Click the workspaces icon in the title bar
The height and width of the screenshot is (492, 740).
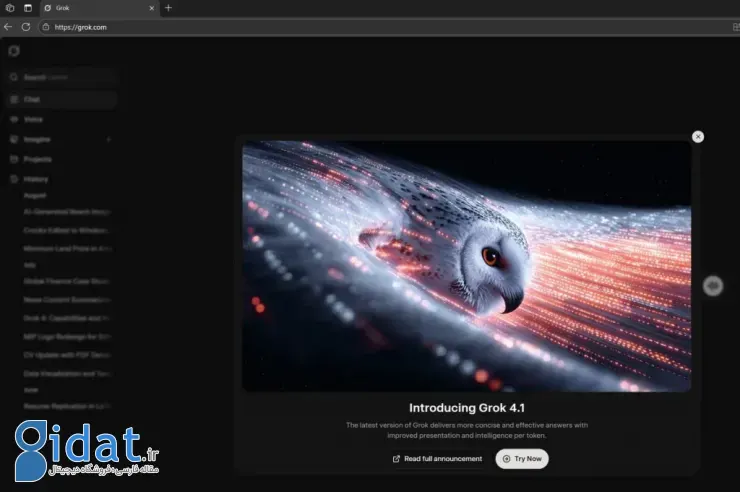click(x=10, y=8)
